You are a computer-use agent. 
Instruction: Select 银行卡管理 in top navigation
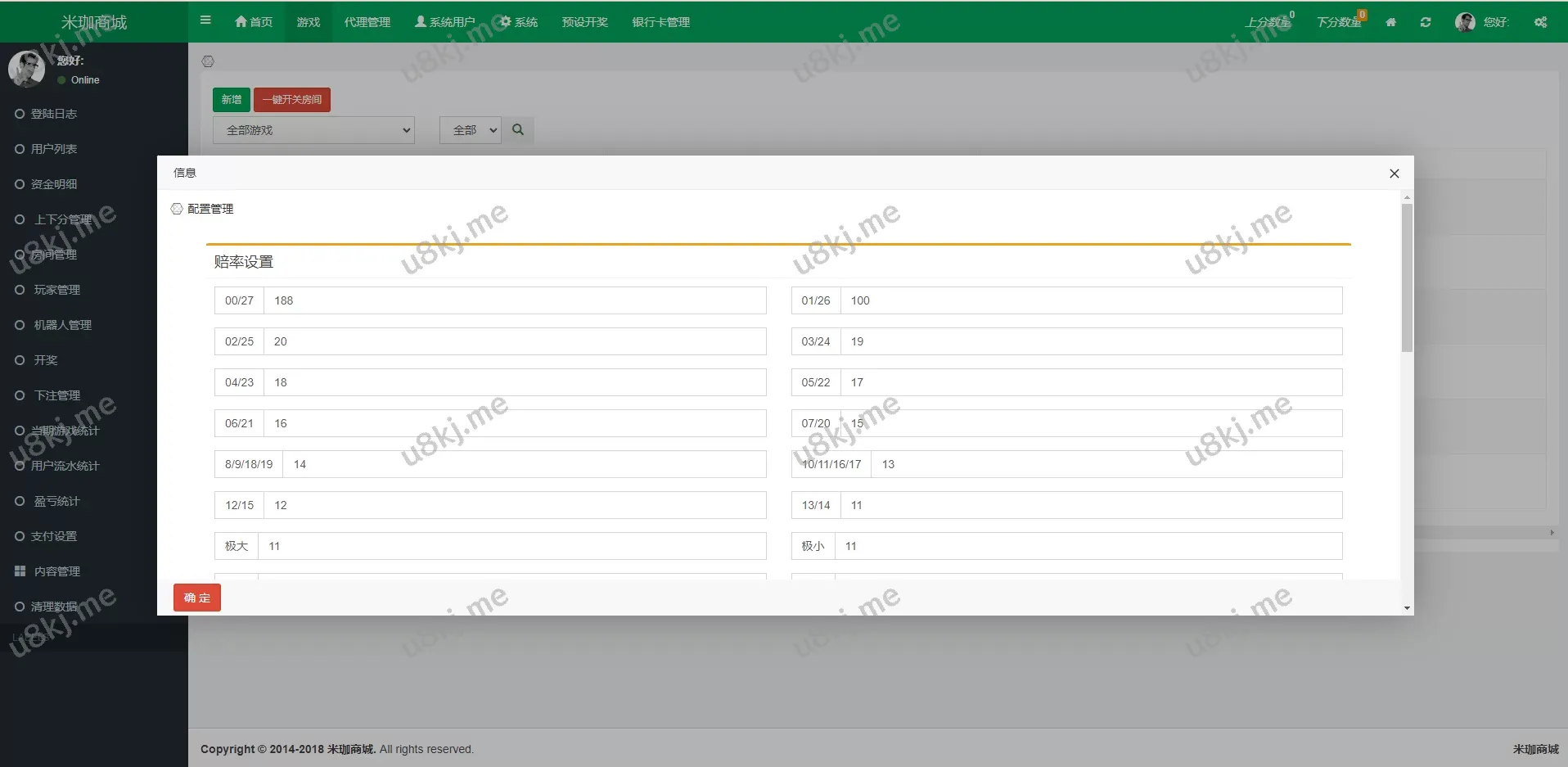660,22
